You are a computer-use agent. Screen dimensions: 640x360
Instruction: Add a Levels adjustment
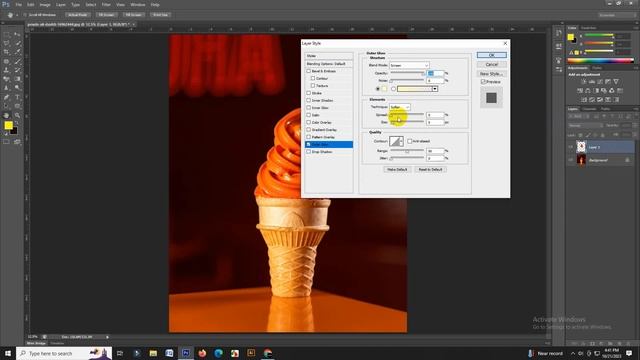(592, 82)
